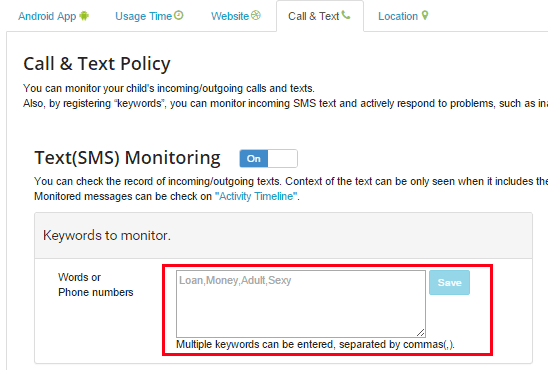Click the Call & Text phone icon

click(x=346, y=15)
